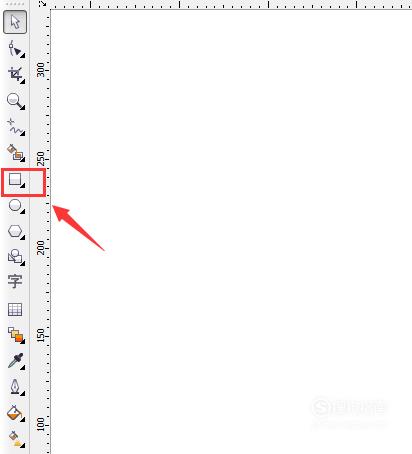Select the highlighted Rectangle tool
Viewport: 412px width, 454px height.
tap(16, 180)
